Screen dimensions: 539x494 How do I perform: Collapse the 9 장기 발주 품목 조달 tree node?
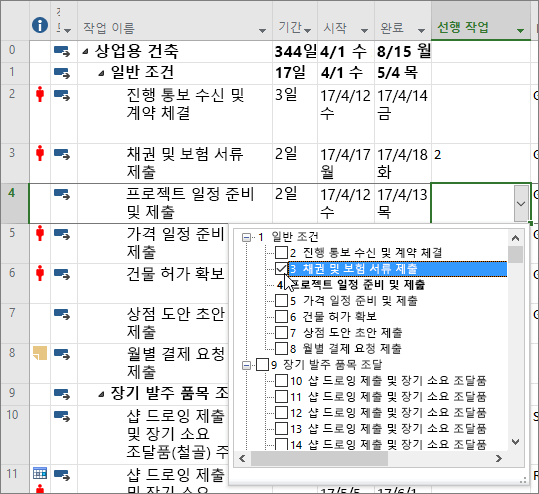point(246,365)
